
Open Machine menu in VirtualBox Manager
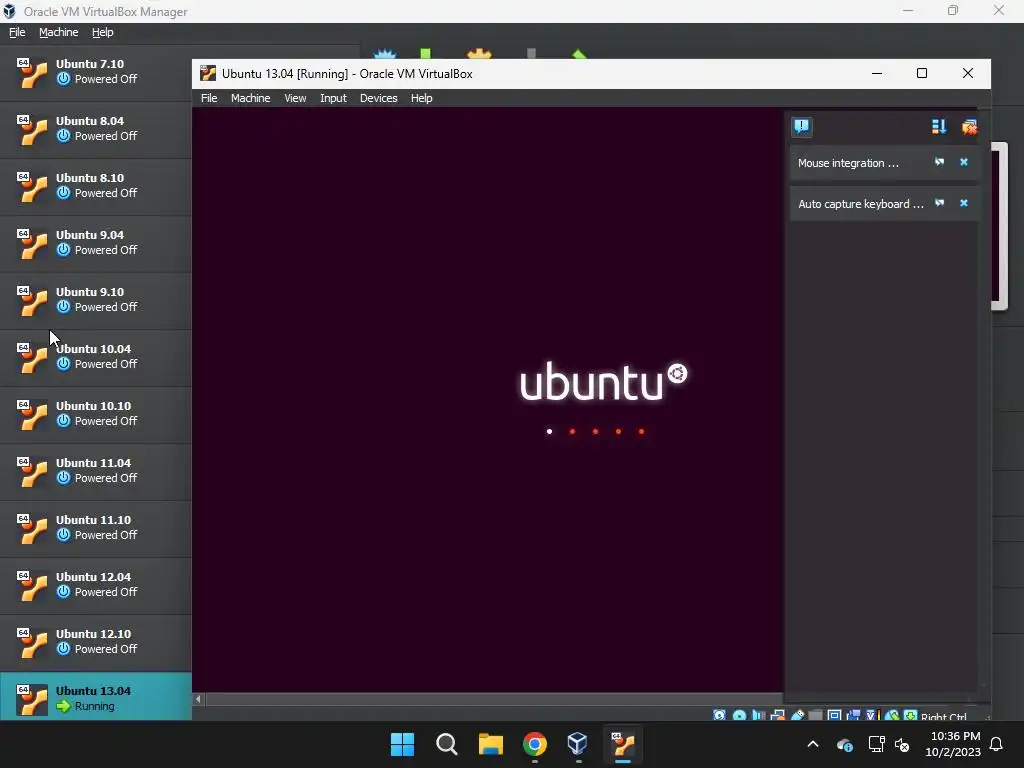click(x=58, y=32)
